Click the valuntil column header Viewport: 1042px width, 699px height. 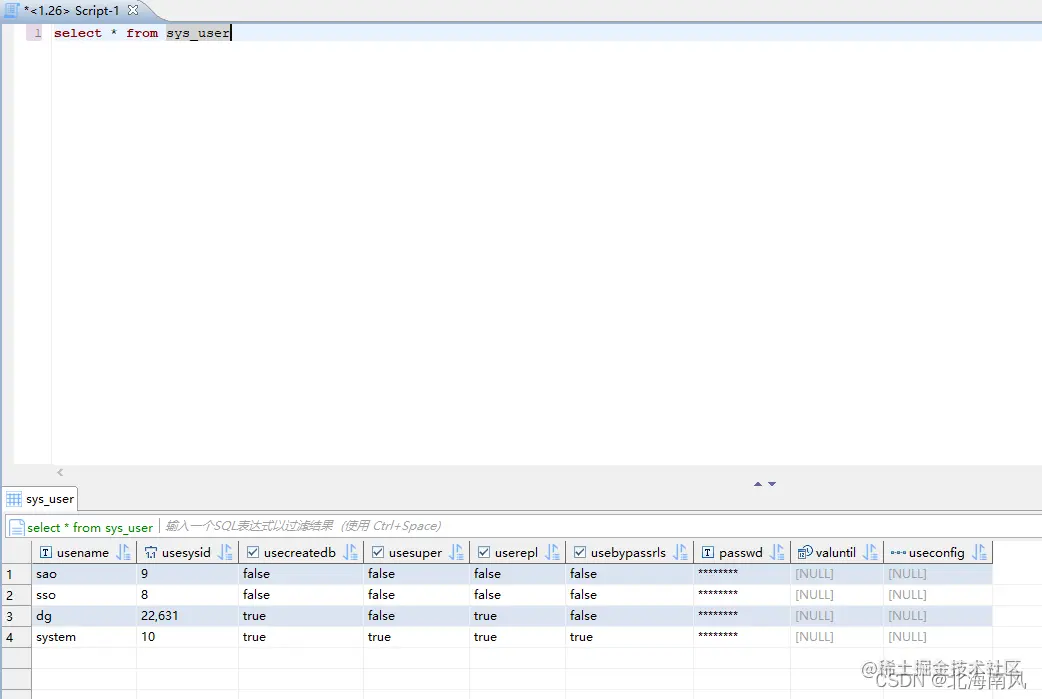835,553
